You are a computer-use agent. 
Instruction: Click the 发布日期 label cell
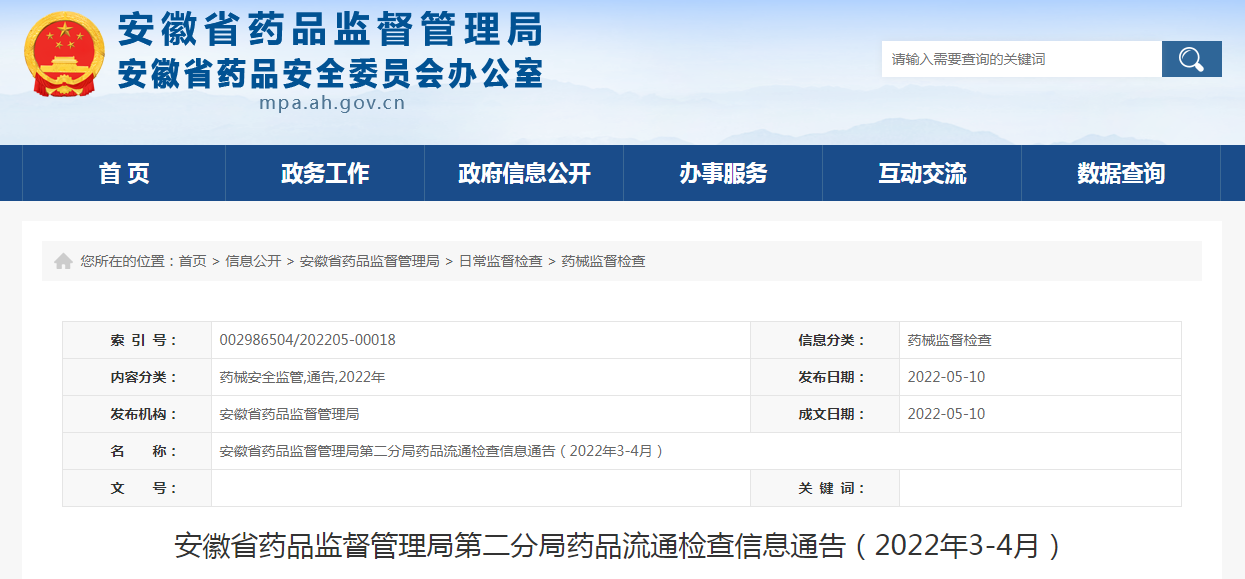point(825,377)
